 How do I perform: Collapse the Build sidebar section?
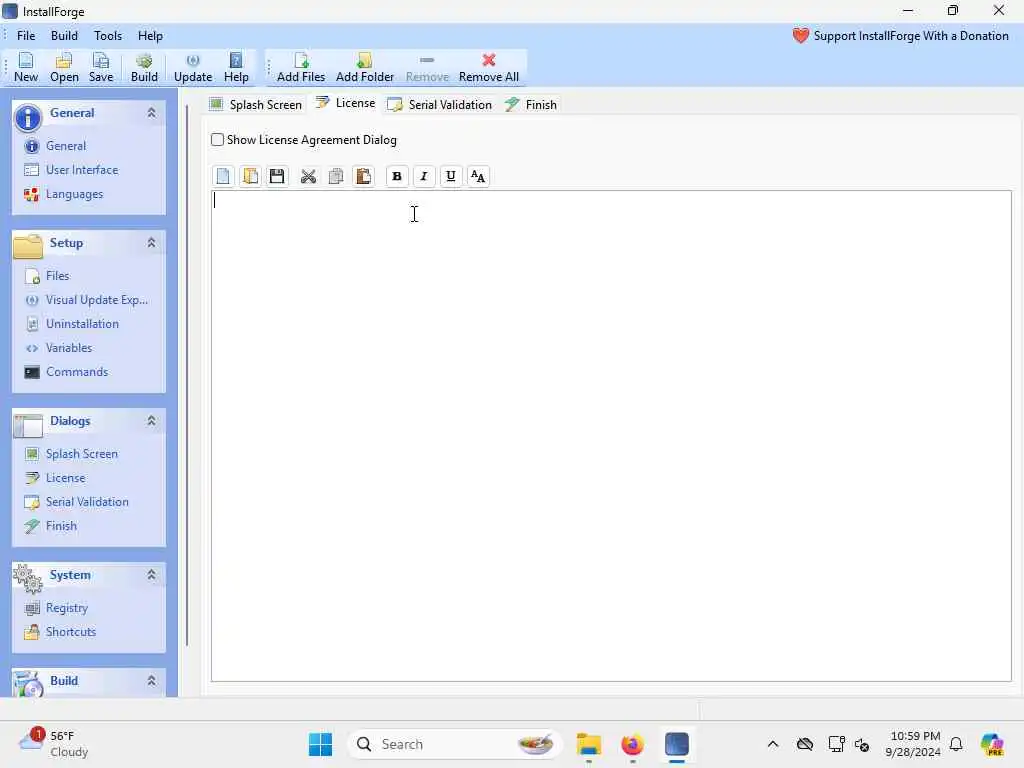(152, 680)
